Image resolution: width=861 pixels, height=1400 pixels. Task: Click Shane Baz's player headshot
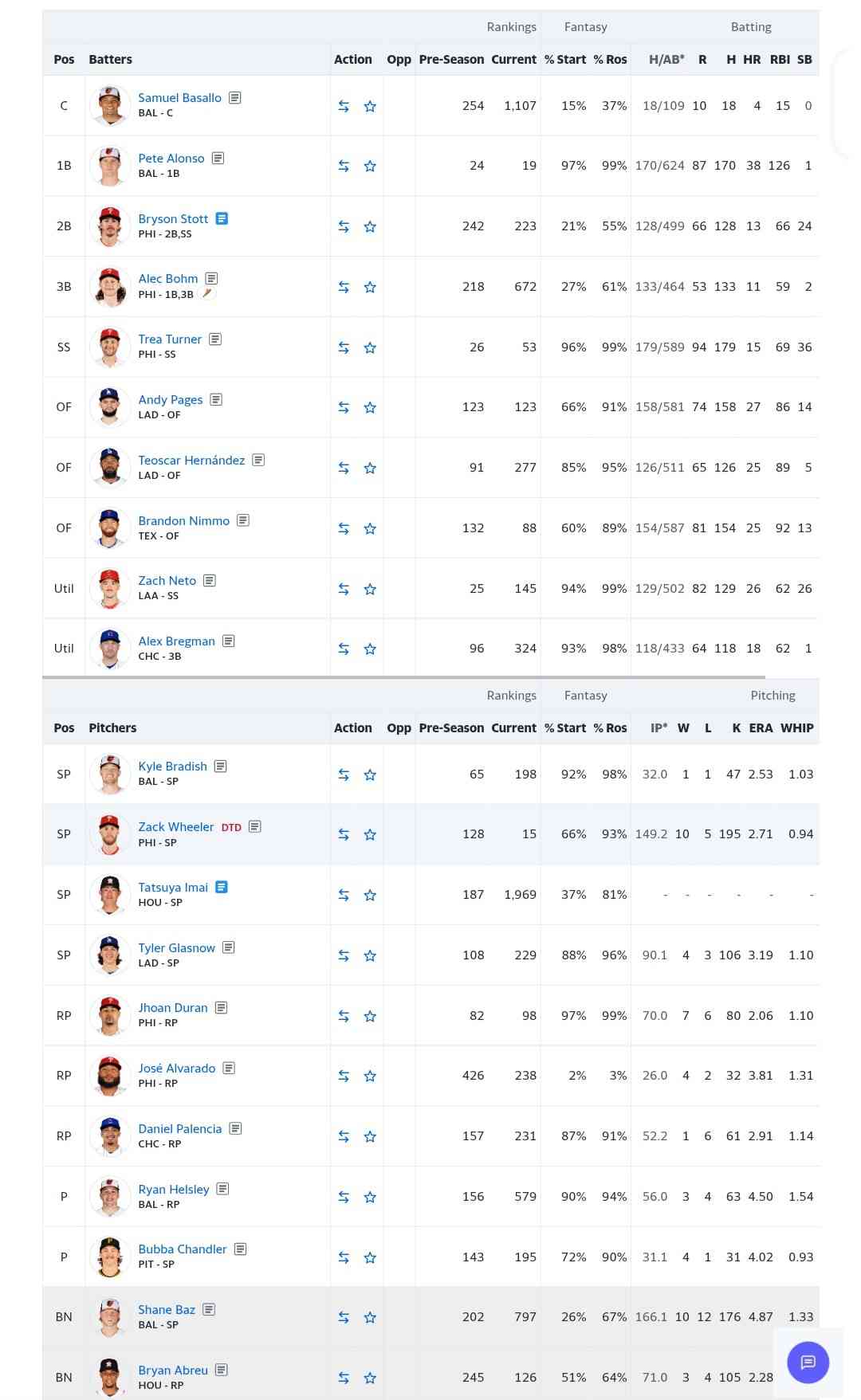point(110,1317)
